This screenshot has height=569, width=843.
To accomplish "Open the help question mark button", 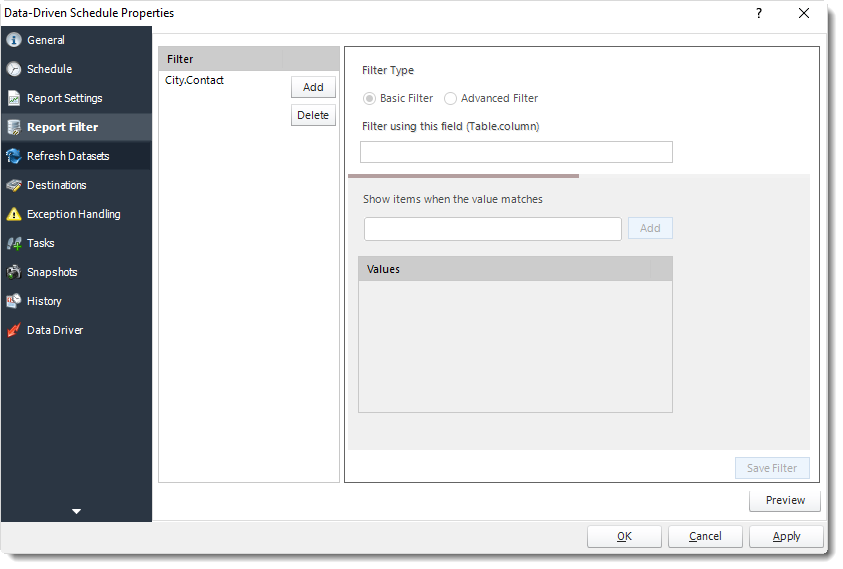I will (759, 13).
